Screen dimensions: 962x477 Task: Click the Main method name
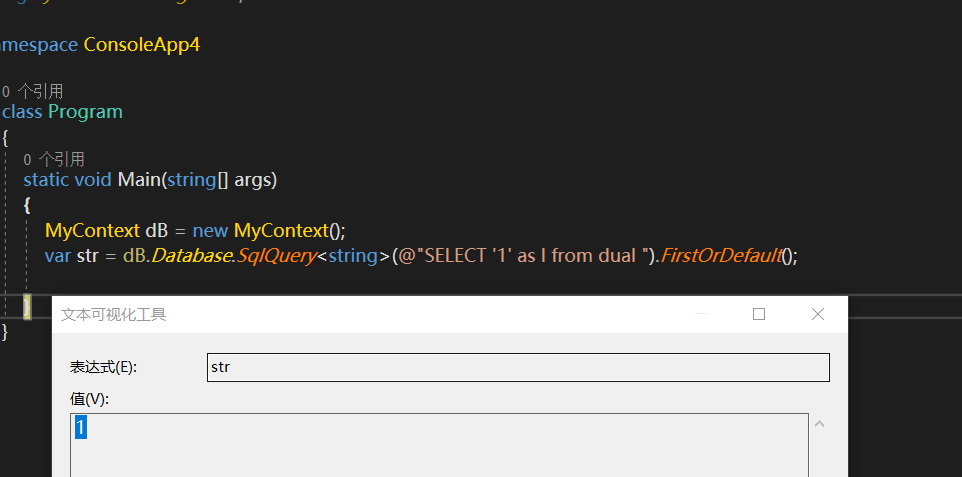140,180
